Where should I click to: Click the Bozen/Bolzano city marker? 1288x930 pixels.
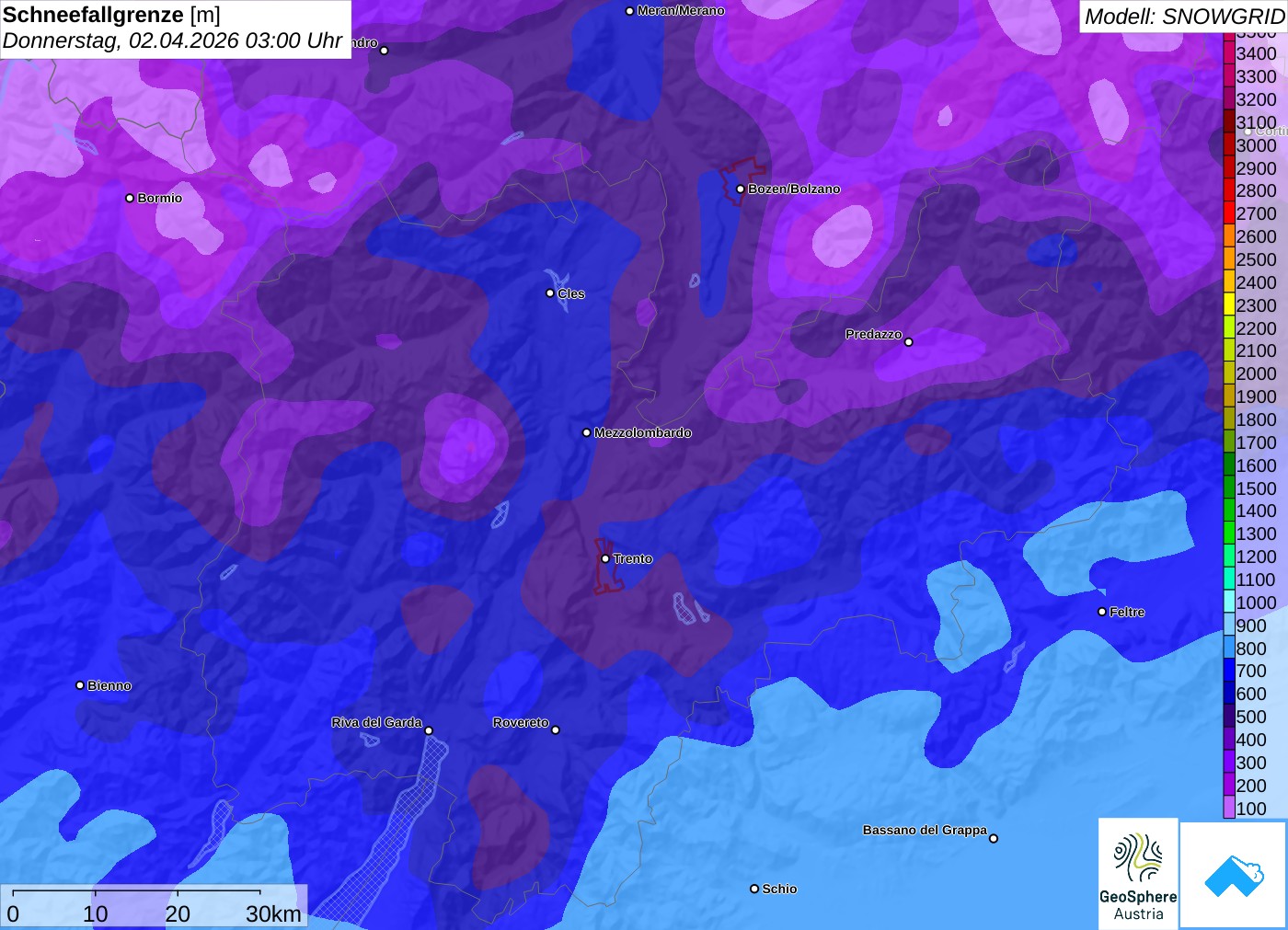740,189
